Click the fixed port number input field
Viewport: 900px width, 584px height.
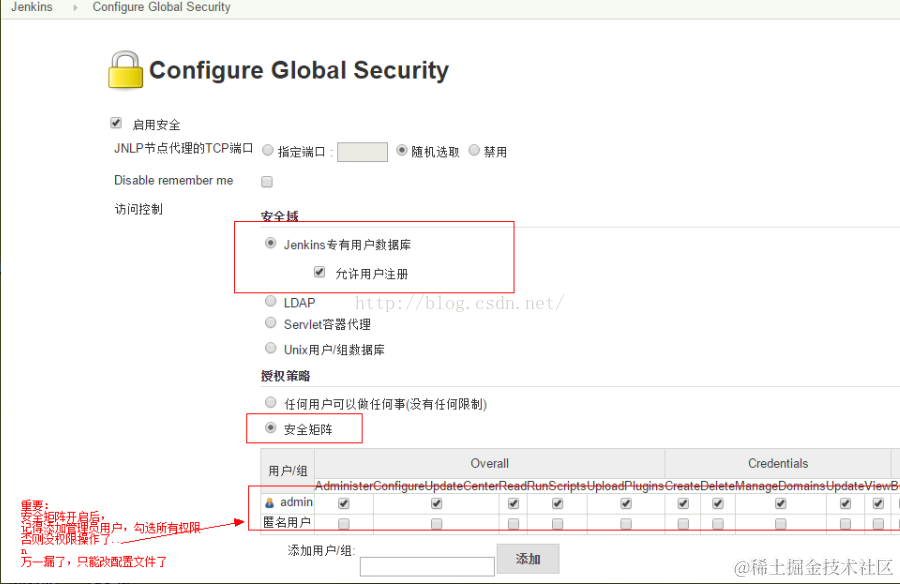click(362, 152)
